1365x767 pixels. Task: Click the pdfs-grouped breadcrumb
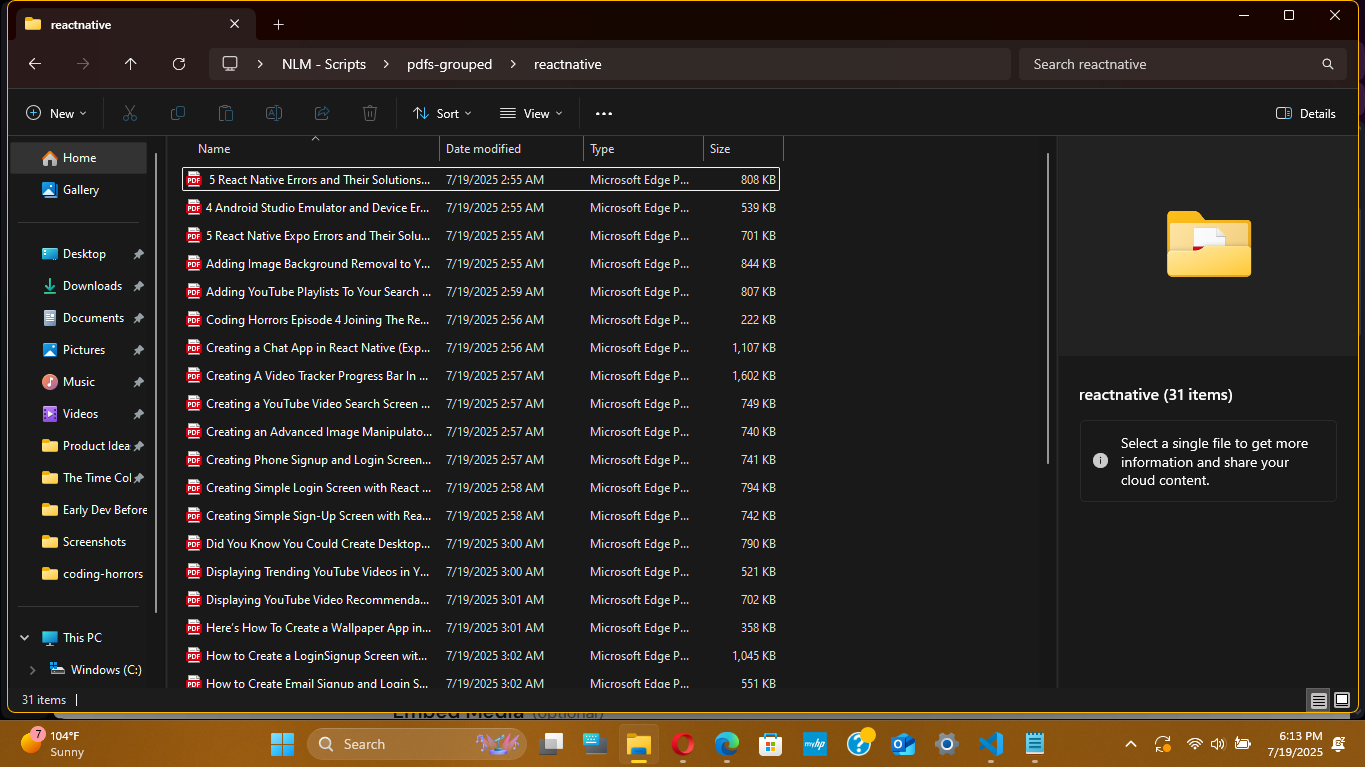[x=449, y=64]
